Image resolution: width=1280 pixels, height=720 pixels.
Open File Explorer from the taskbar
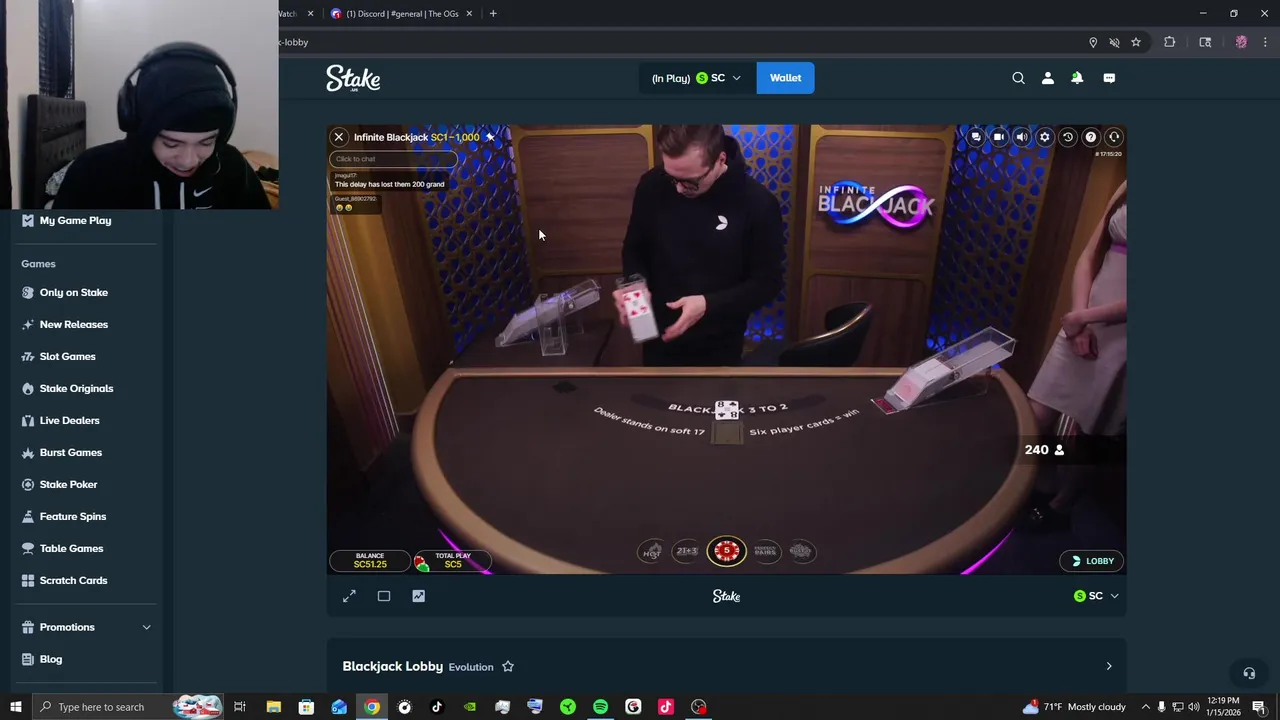(x=273, y=707)
